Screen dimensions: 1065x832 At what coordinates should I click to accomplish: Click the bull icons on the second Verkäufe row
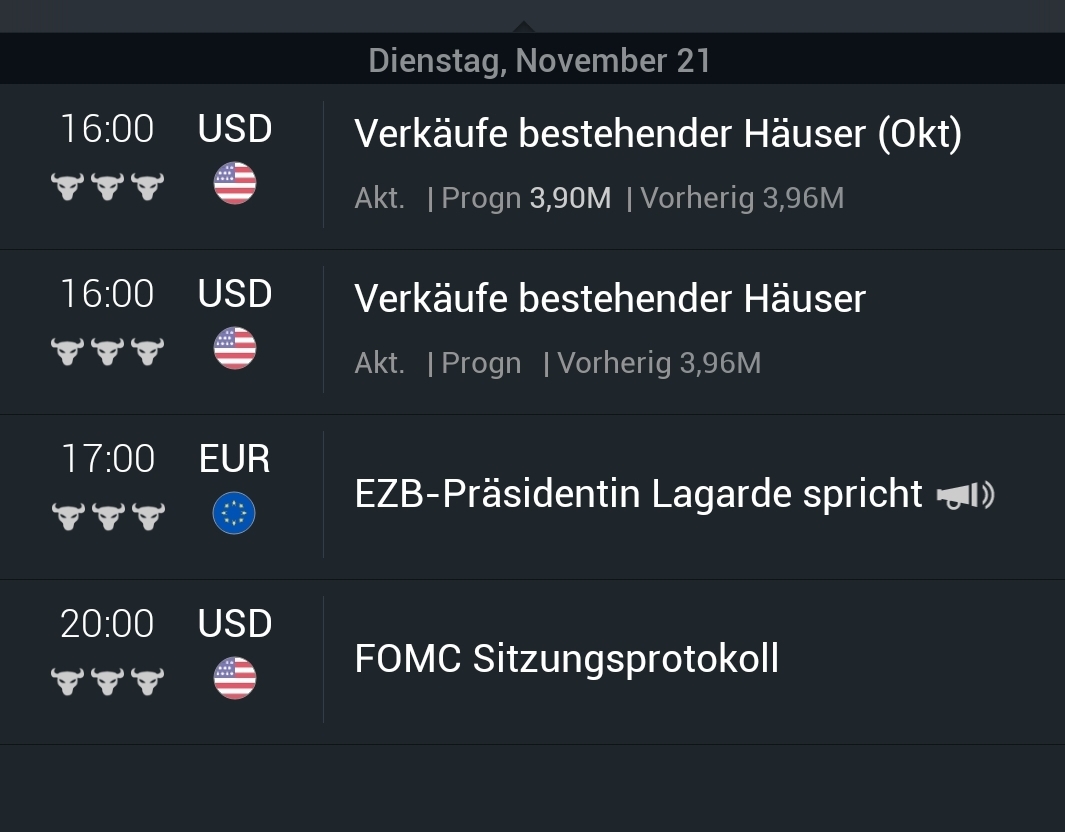tap(107, 349)
